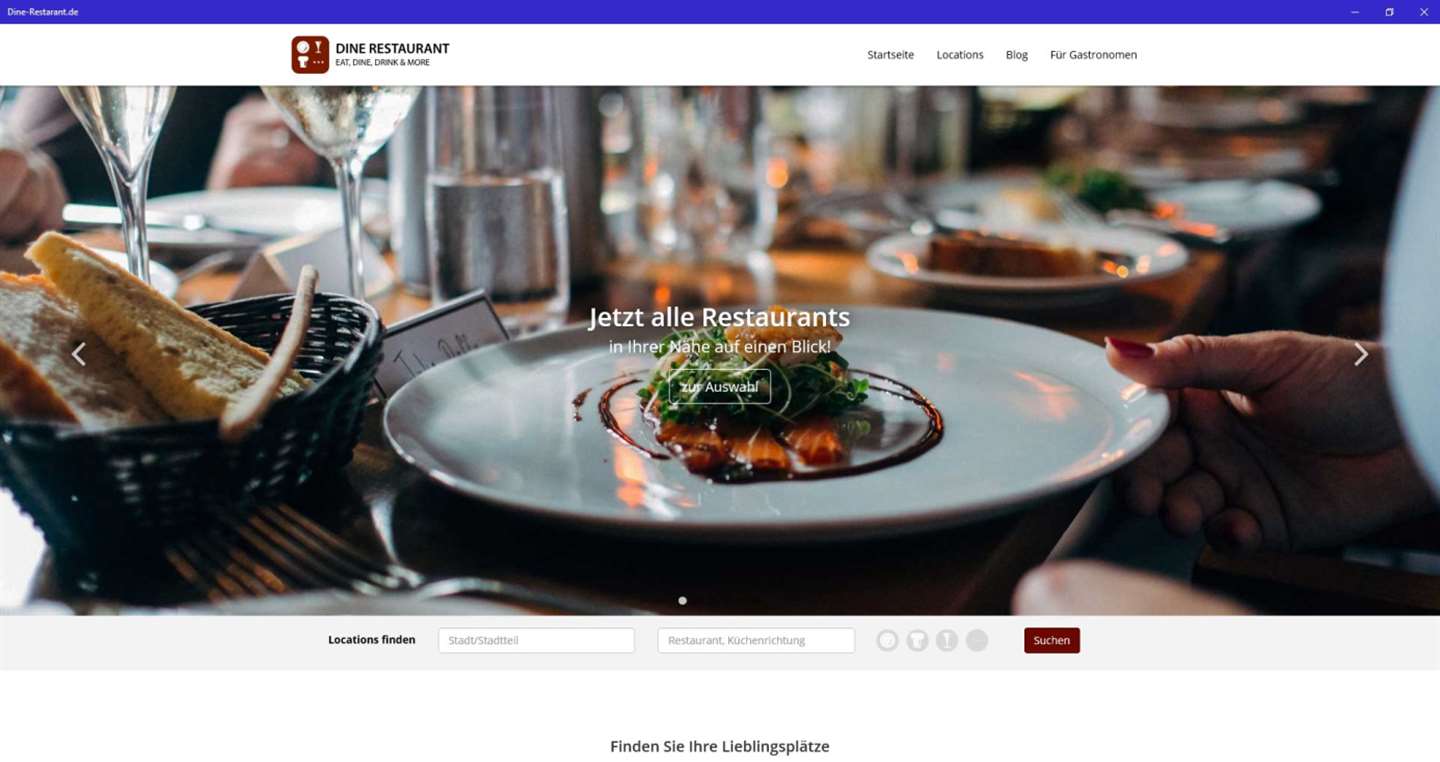
Task: Click the 'zur Auswahl' button
Action: pos(720,386)
